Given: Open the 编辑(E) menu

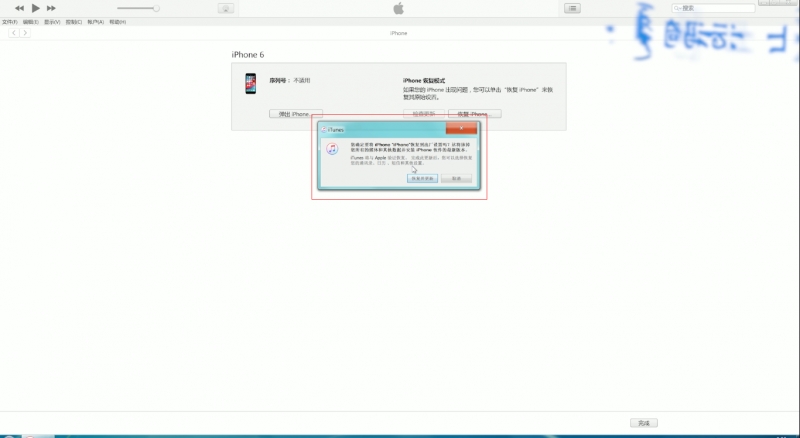Looking at the screenshot, I should coord(31,22).
